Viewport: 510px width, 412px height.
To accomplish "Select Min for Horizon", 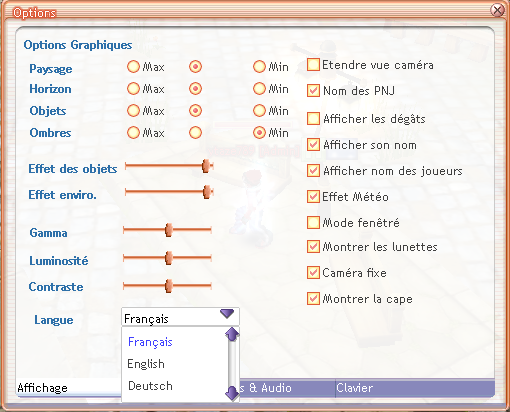I will coord(259,89).
